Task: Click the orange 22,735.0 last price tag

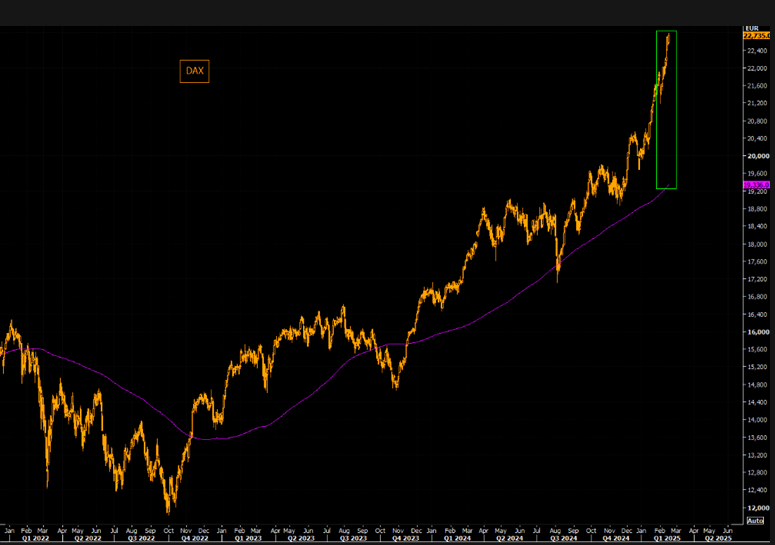Action: pos(755,35)
